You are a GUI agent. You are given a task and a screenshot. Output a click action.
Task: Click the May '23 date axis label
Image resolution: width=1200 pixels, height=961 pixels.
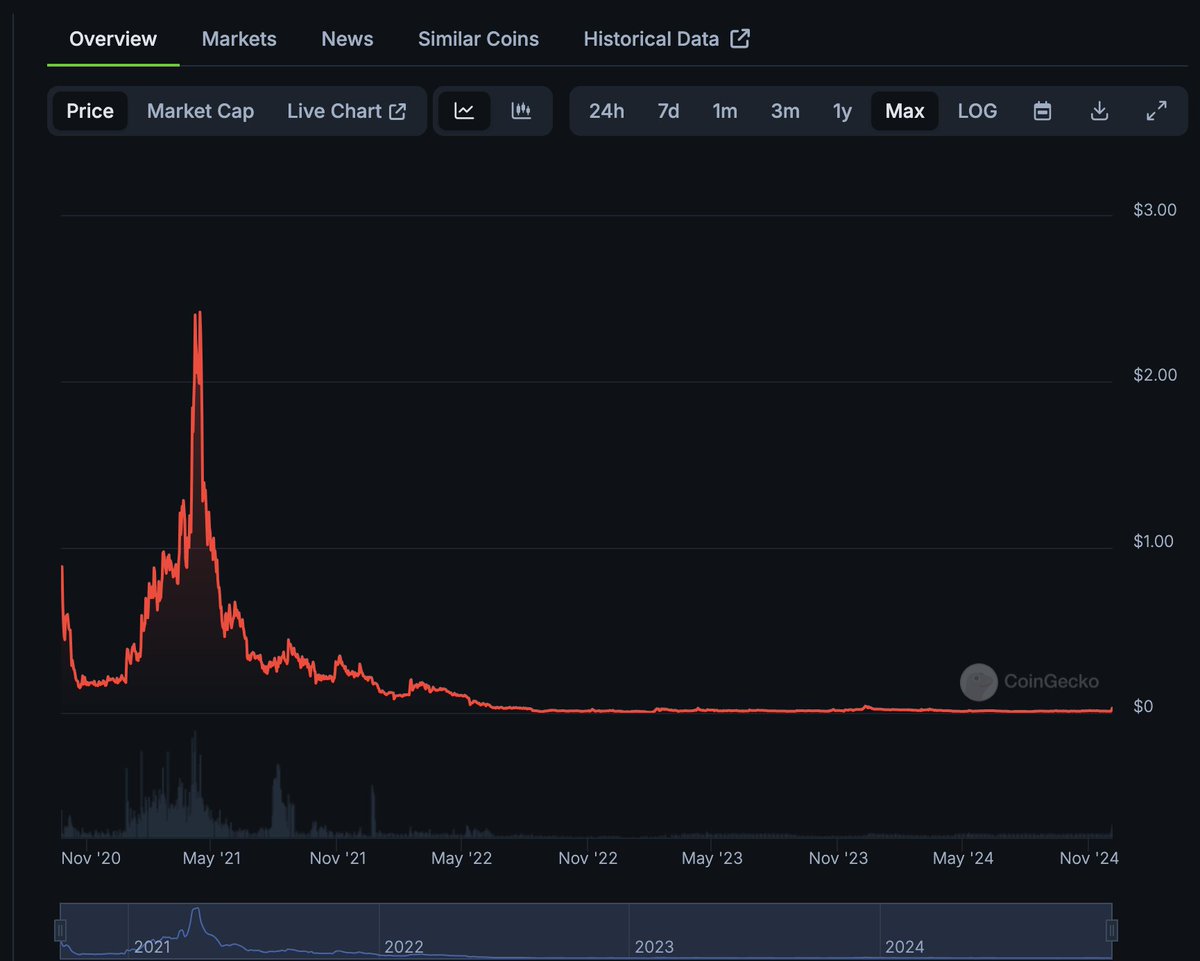(712, 858)
